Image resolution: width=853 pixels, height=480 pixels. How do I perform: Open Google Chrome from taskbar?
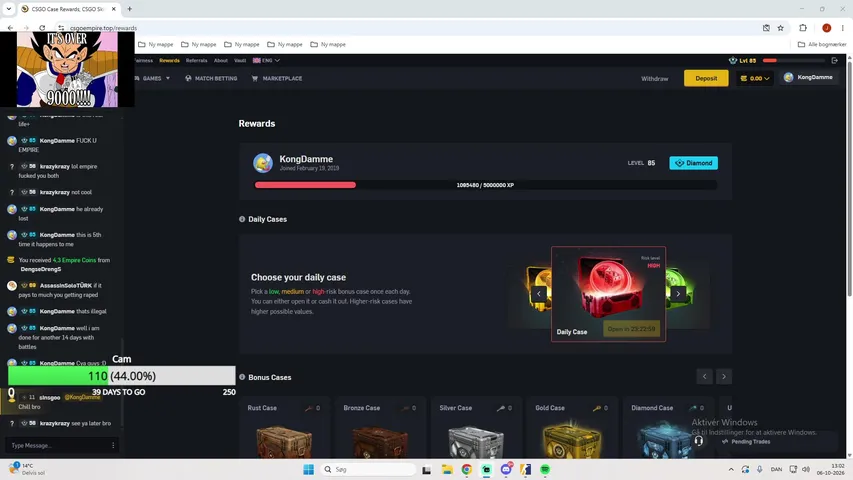point(467,469)
